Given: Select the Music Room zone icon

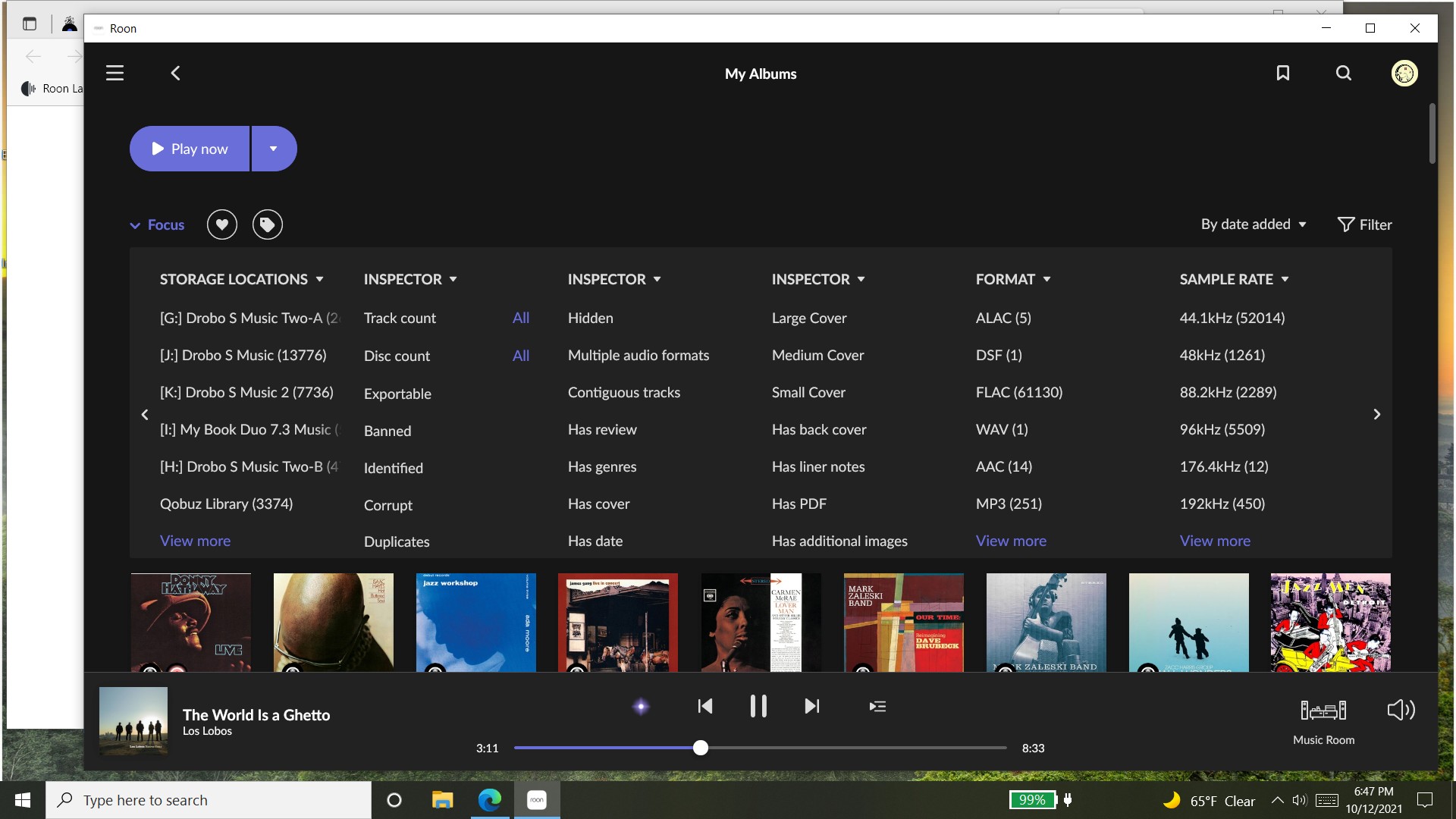Looking at the screenshot, I should [x=1323, y=711].
